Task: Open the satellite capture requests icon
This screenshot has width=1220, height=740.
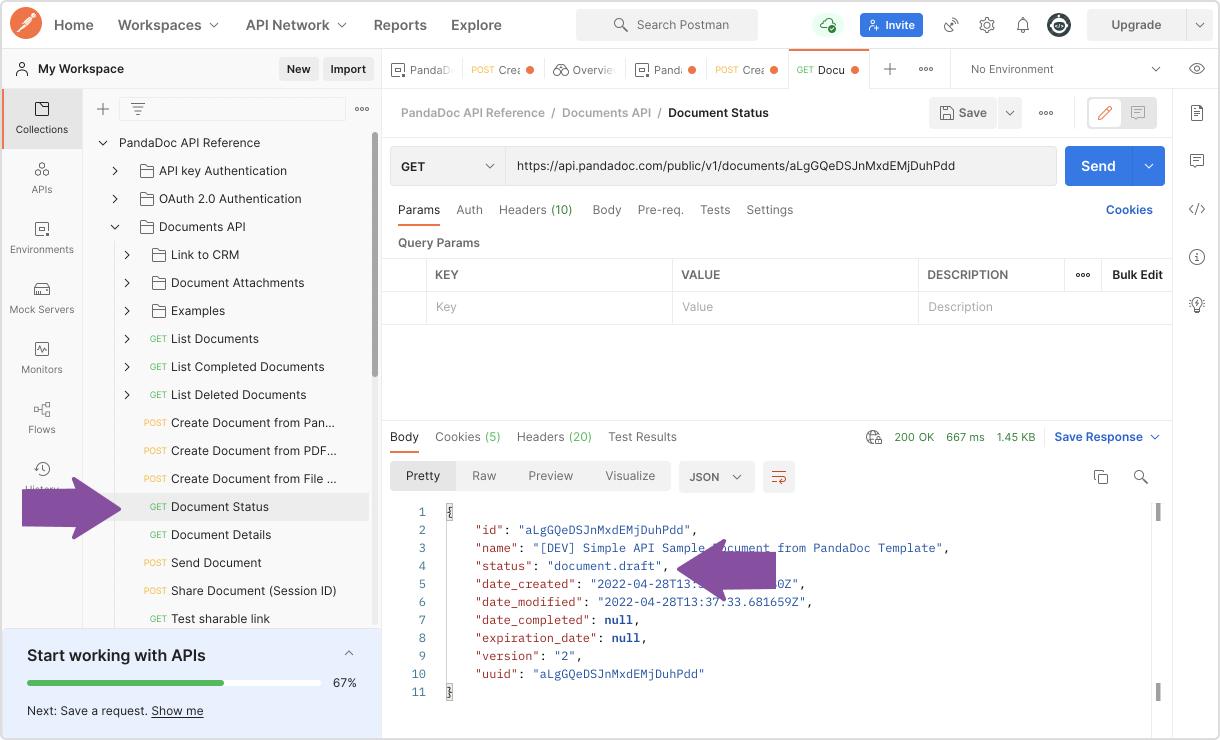Action: click(951, 25)
